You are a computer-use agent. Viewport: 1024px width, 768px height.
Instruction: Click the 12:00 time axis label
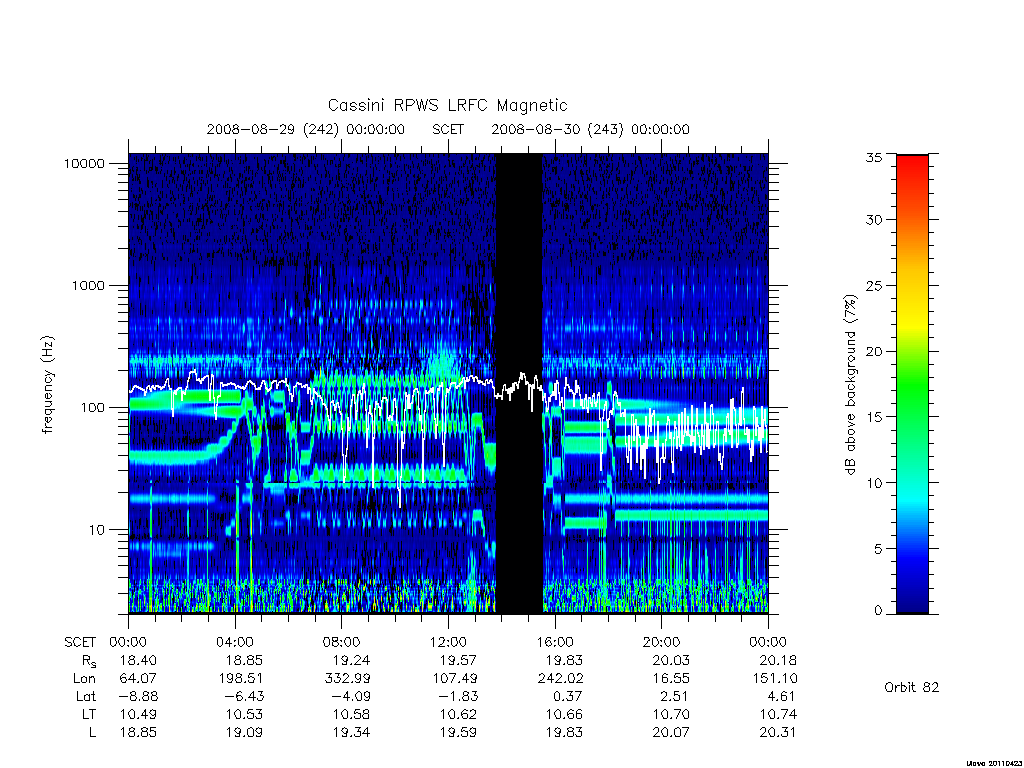click(448, 642)
